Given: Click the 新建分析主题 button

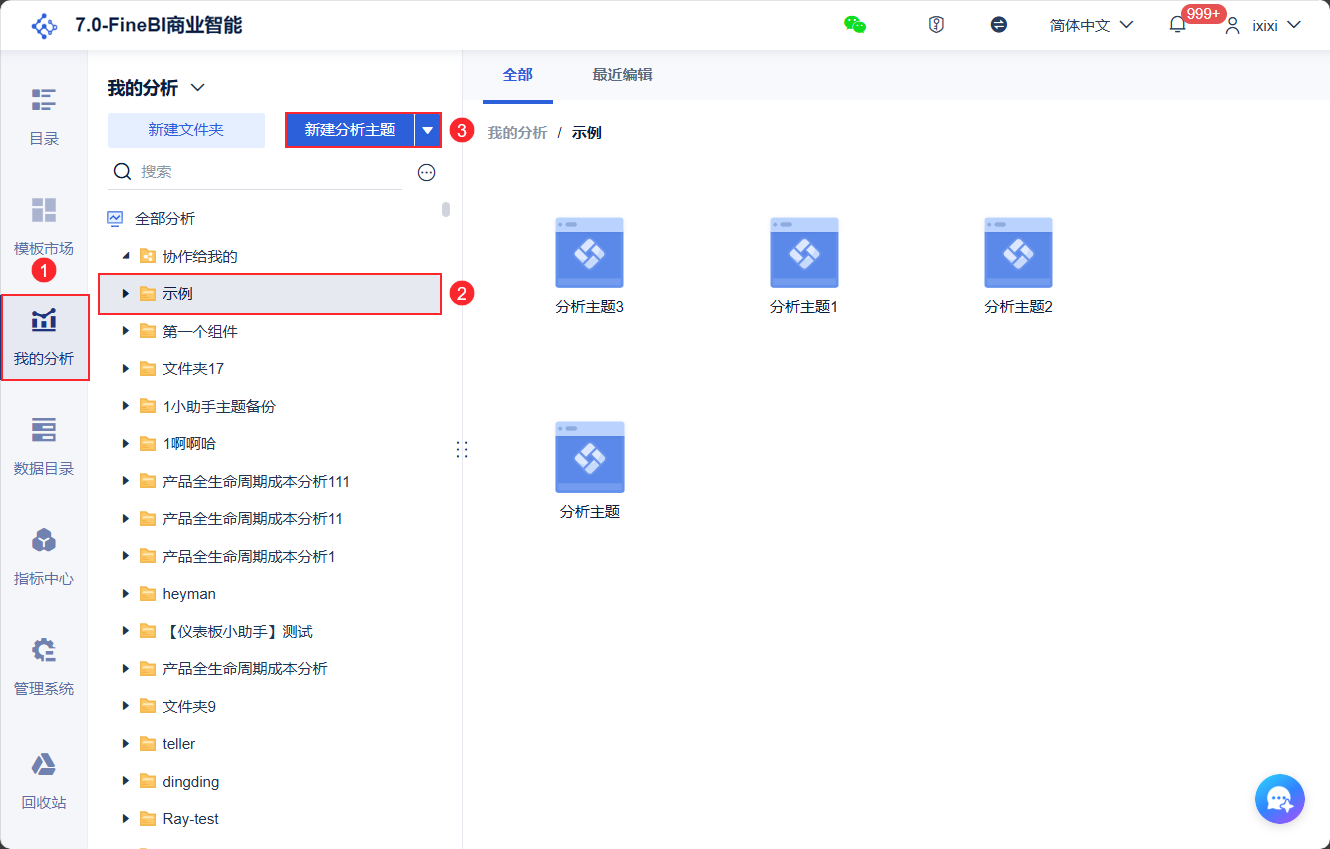Looking at the screenshot, I should (x=350, y=130).
